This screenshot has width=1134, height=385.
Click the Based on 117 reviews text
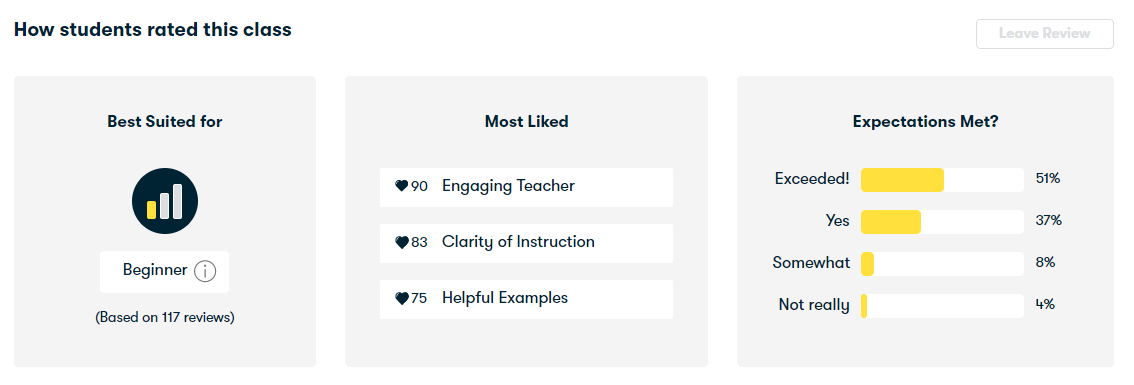(165, 317)
